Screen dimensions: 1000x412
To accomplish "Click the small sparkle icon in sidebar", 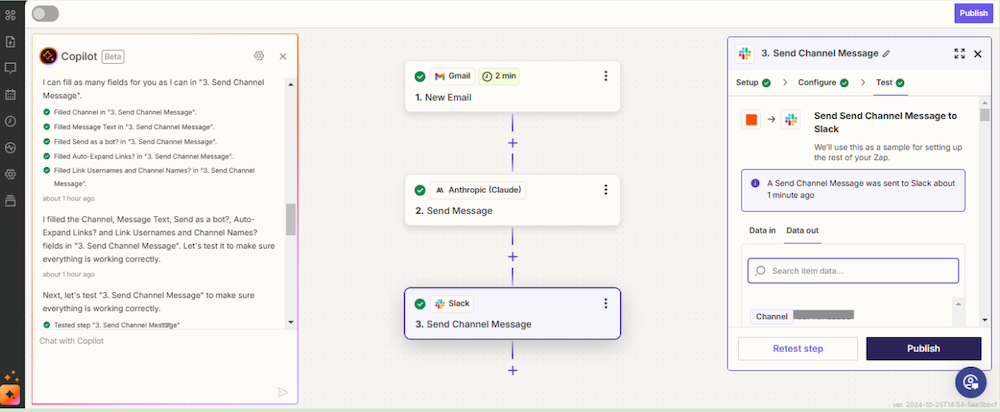I will click(x=10, y=377).
